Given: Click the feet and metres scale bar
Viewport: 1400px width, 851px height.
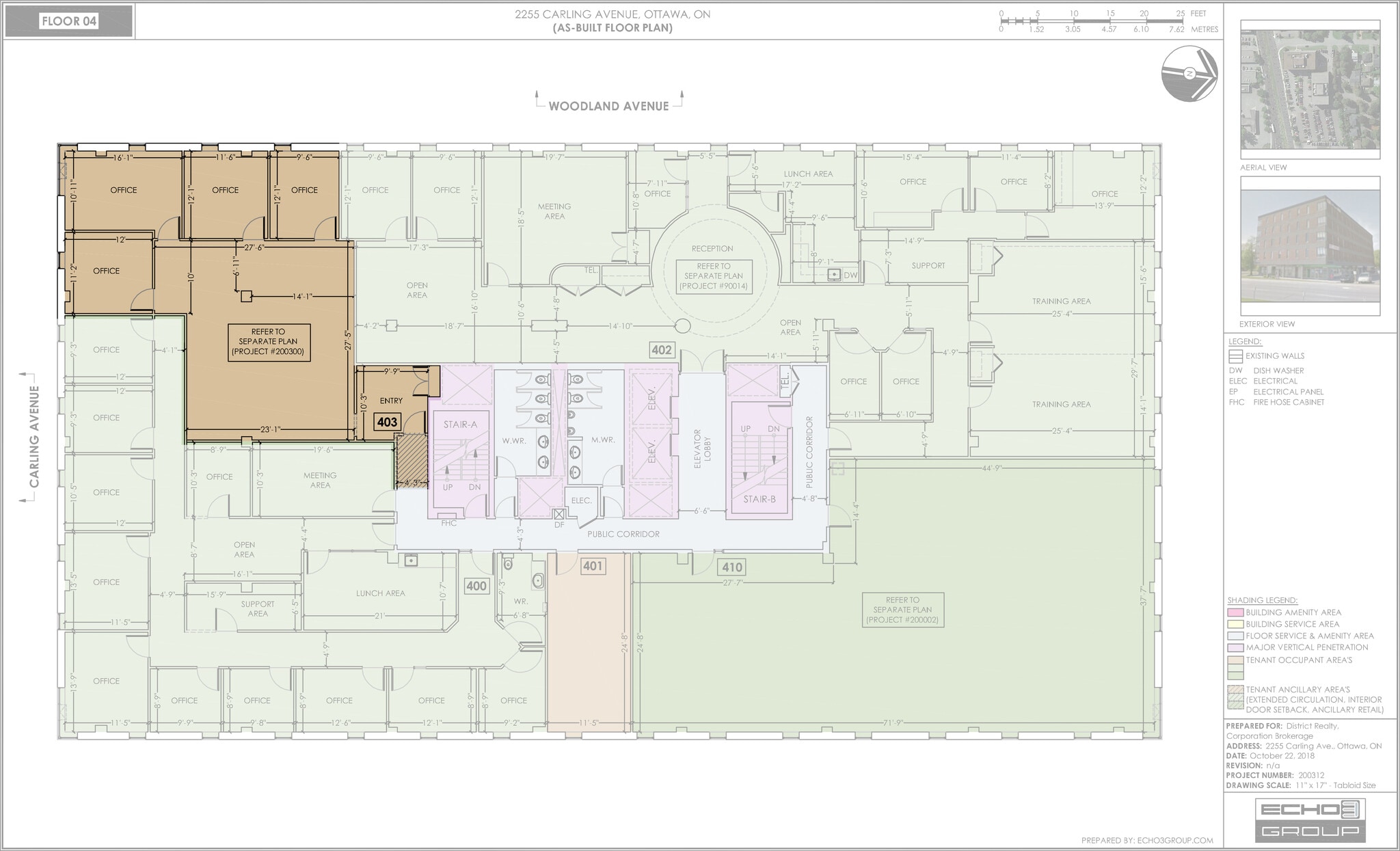Looking at the screenshot, I should 1092,21.
